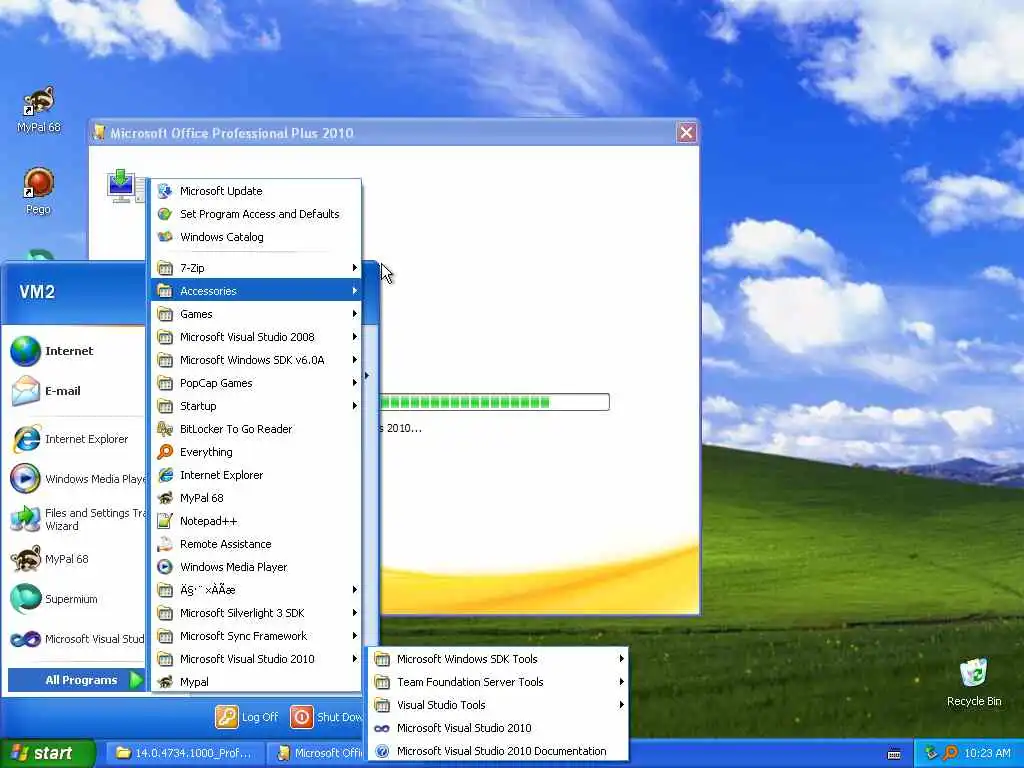The image size is (1024, 768).
Task: Open Microsoft Visual Studio 2010 Documentation help icon
Action: click(x=382, y=751)
